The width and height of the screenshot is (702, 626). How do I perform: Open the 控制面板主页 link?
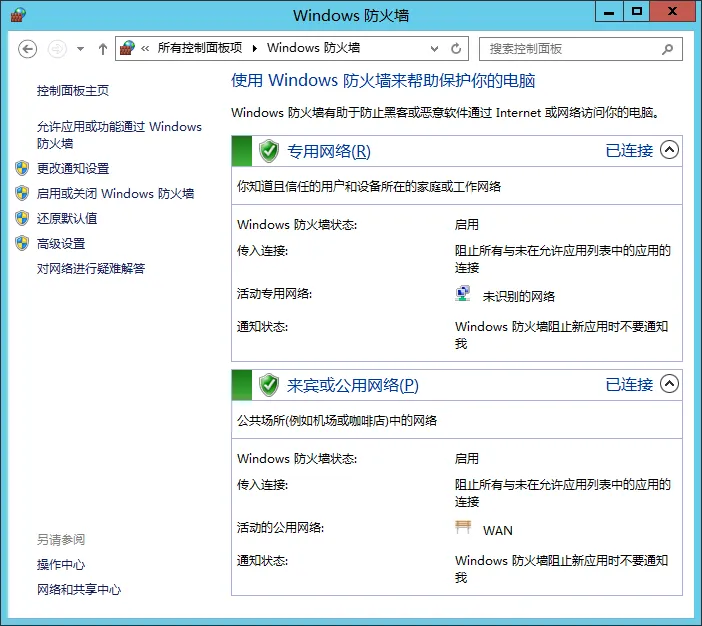(73, 90)
